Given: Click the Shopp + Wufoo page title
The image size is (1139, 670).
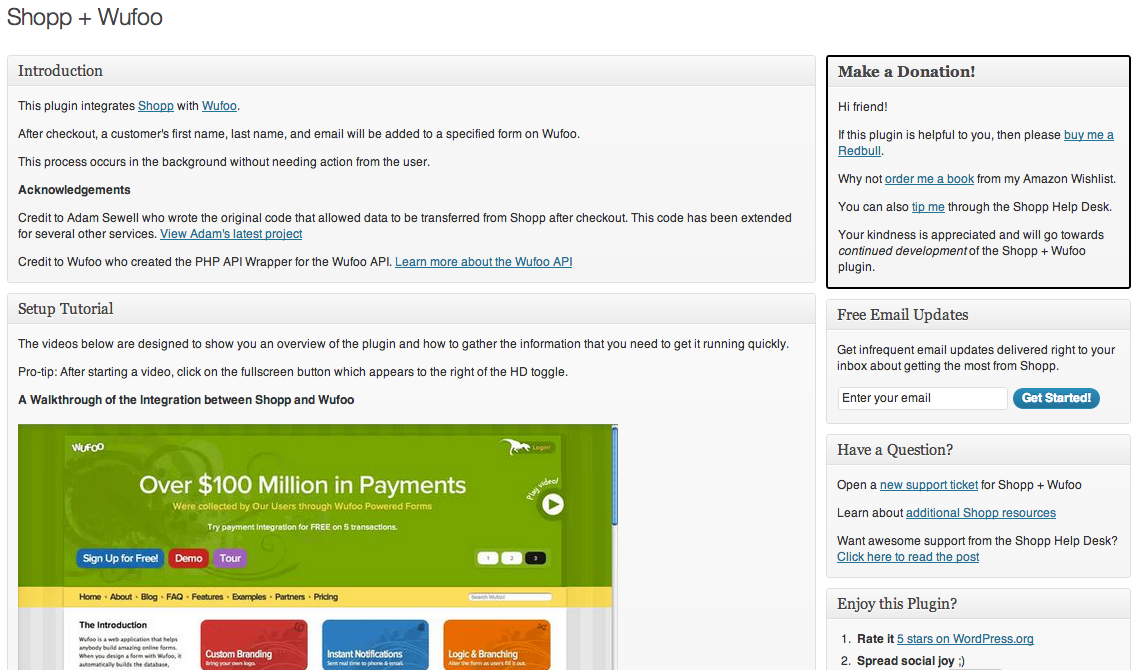Looking at the screenshot, I should 84,17.
